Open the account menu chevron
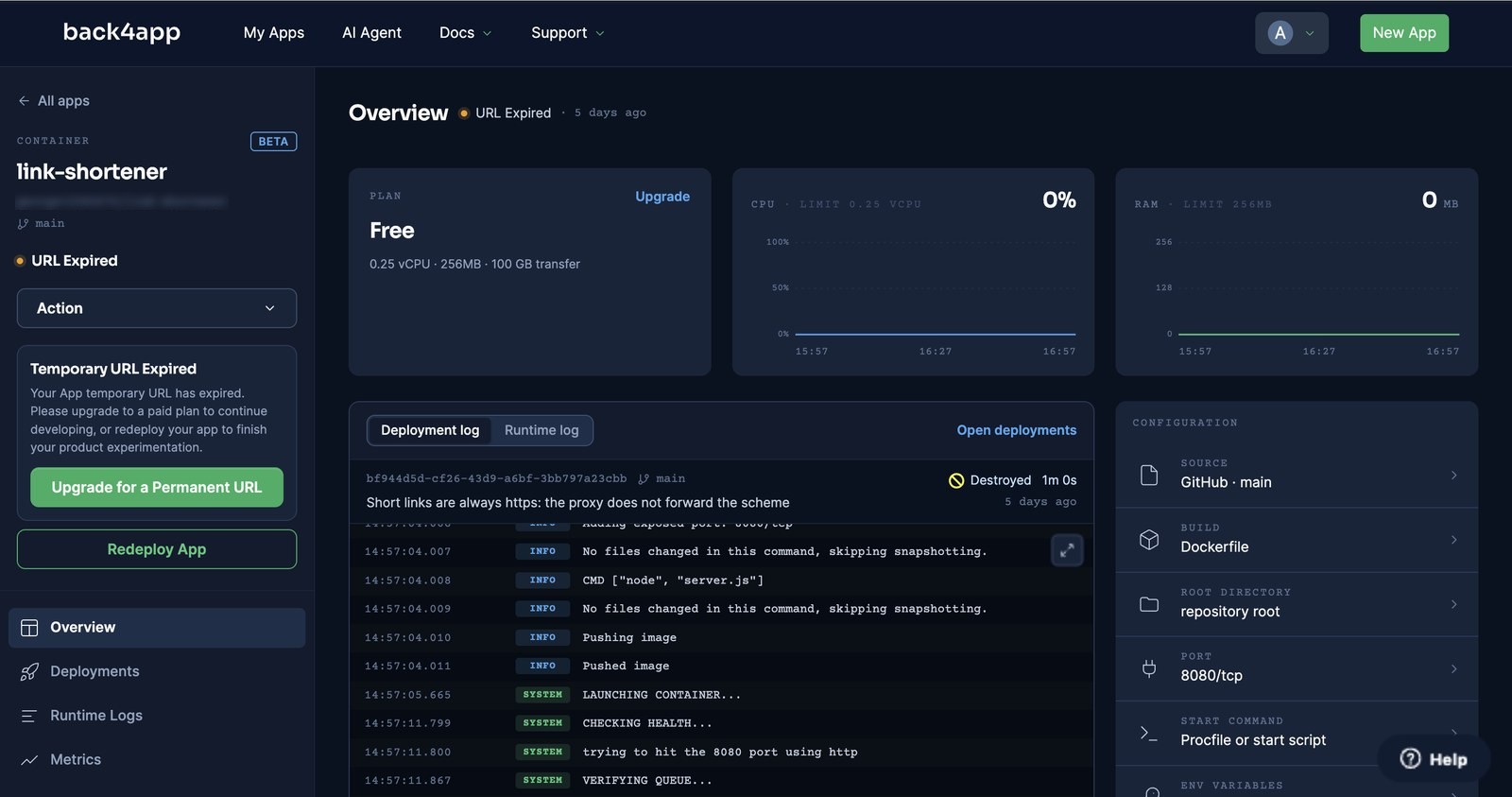The image size is (1512, 797). (x=1310, y=33)
